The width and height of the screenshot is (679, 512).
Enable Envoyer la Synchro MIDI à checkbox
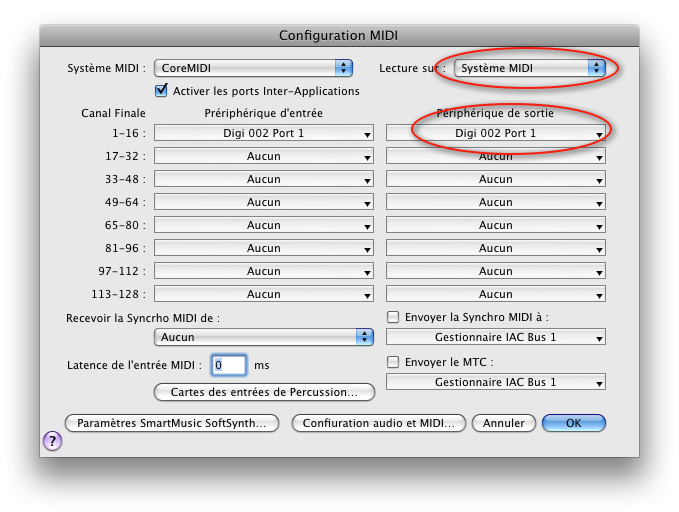point(393,317)
